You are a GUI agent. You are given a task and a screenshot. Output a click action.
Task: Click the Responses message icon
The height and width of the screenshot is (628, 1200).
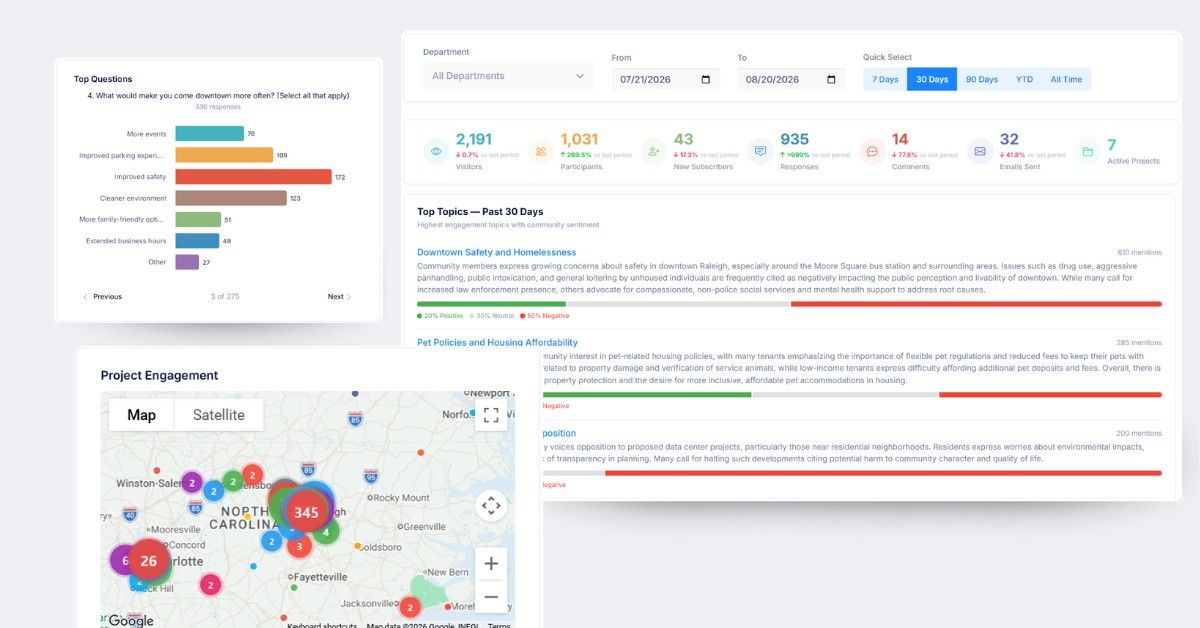[x=761, y=152]
